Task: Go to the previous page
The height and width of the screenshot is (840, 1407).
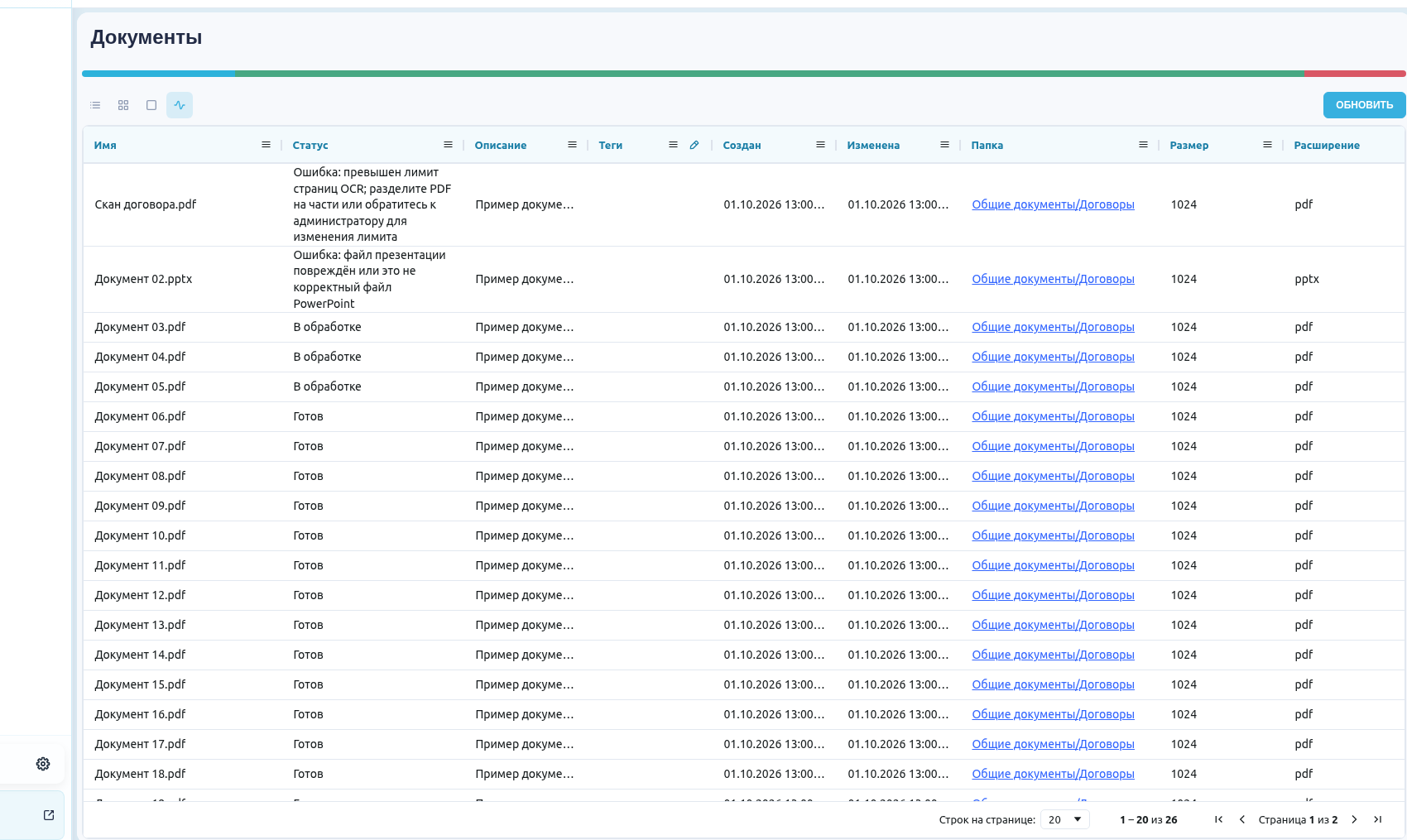Action: pos(1241,819)
